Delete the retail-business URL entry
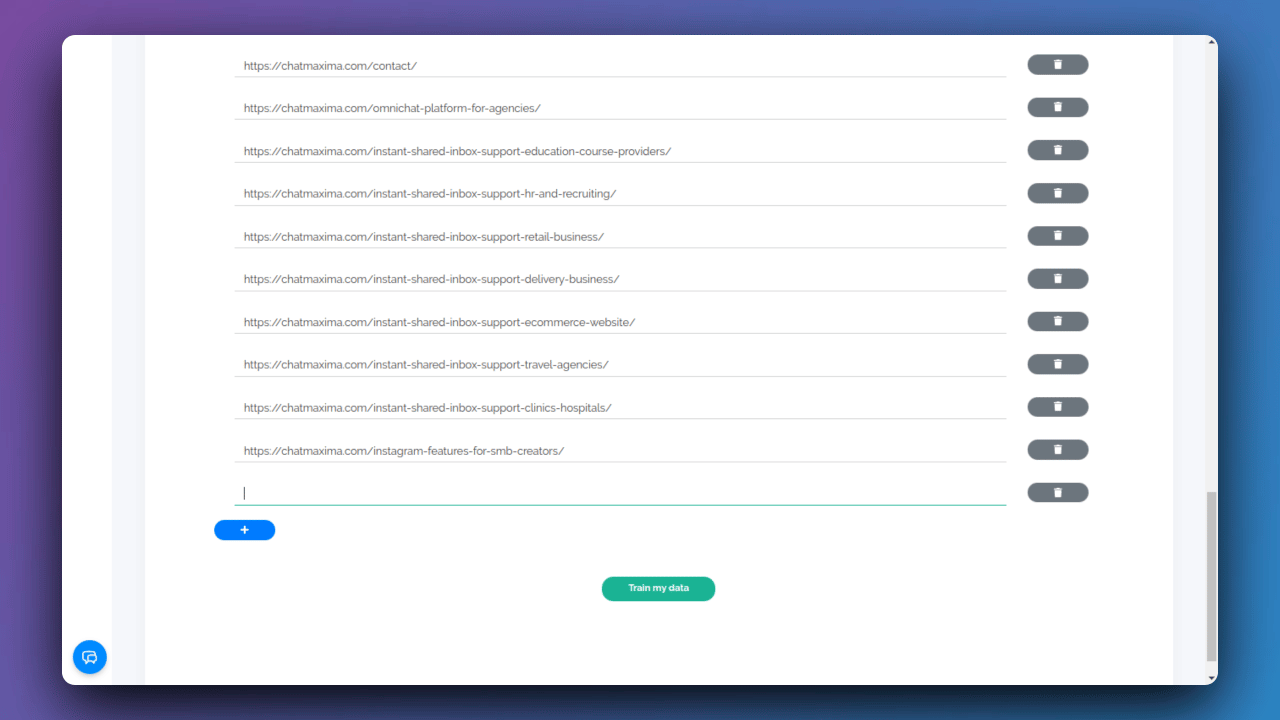Screen dimensions: 1280x720 1057,236
